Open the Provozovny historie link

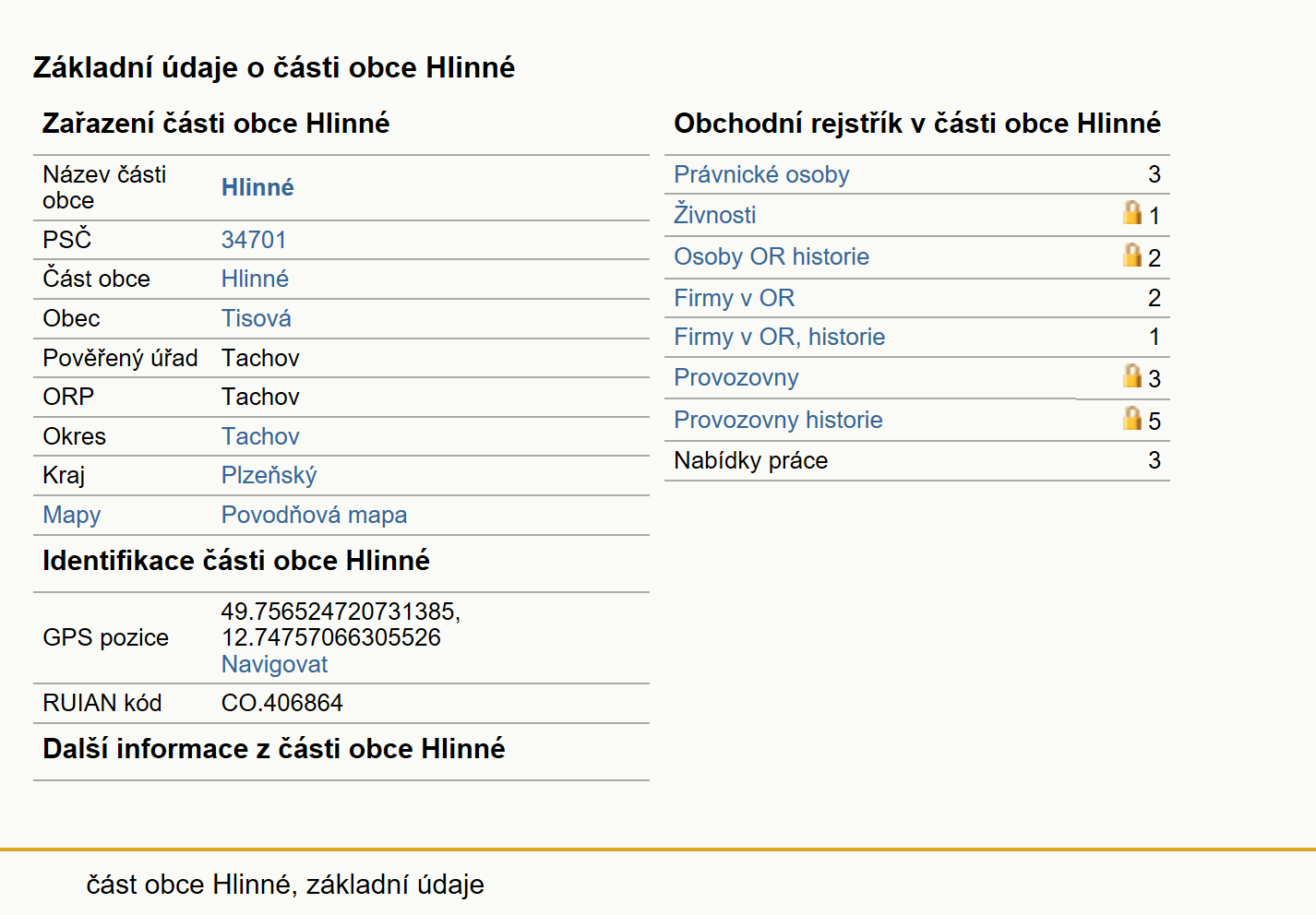pyautogui.click(x=778, y=420)
